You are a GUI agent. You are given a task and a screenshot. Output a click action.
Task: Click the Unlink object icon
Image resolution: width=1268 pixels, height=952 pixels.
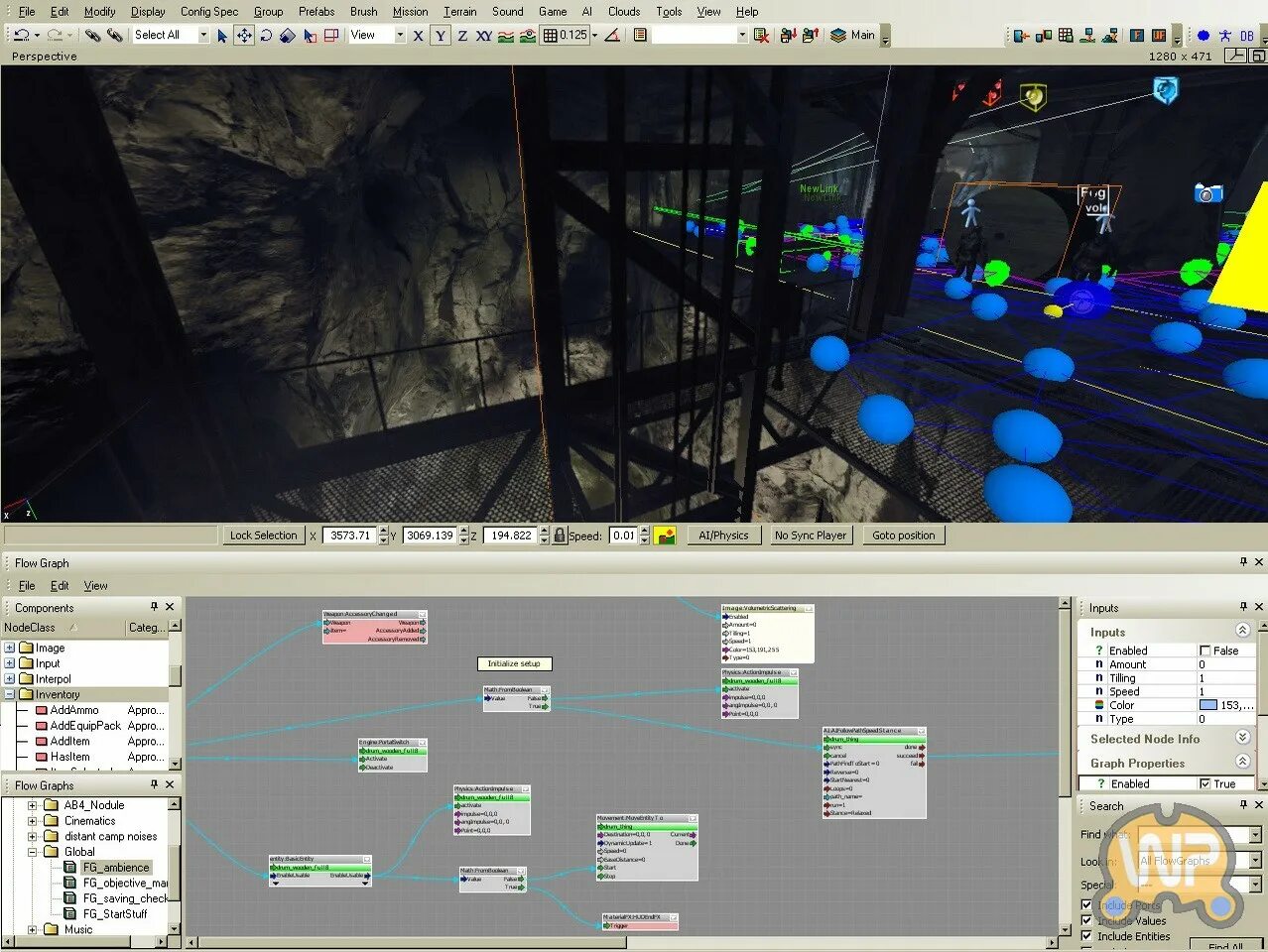tap(115, 35)
